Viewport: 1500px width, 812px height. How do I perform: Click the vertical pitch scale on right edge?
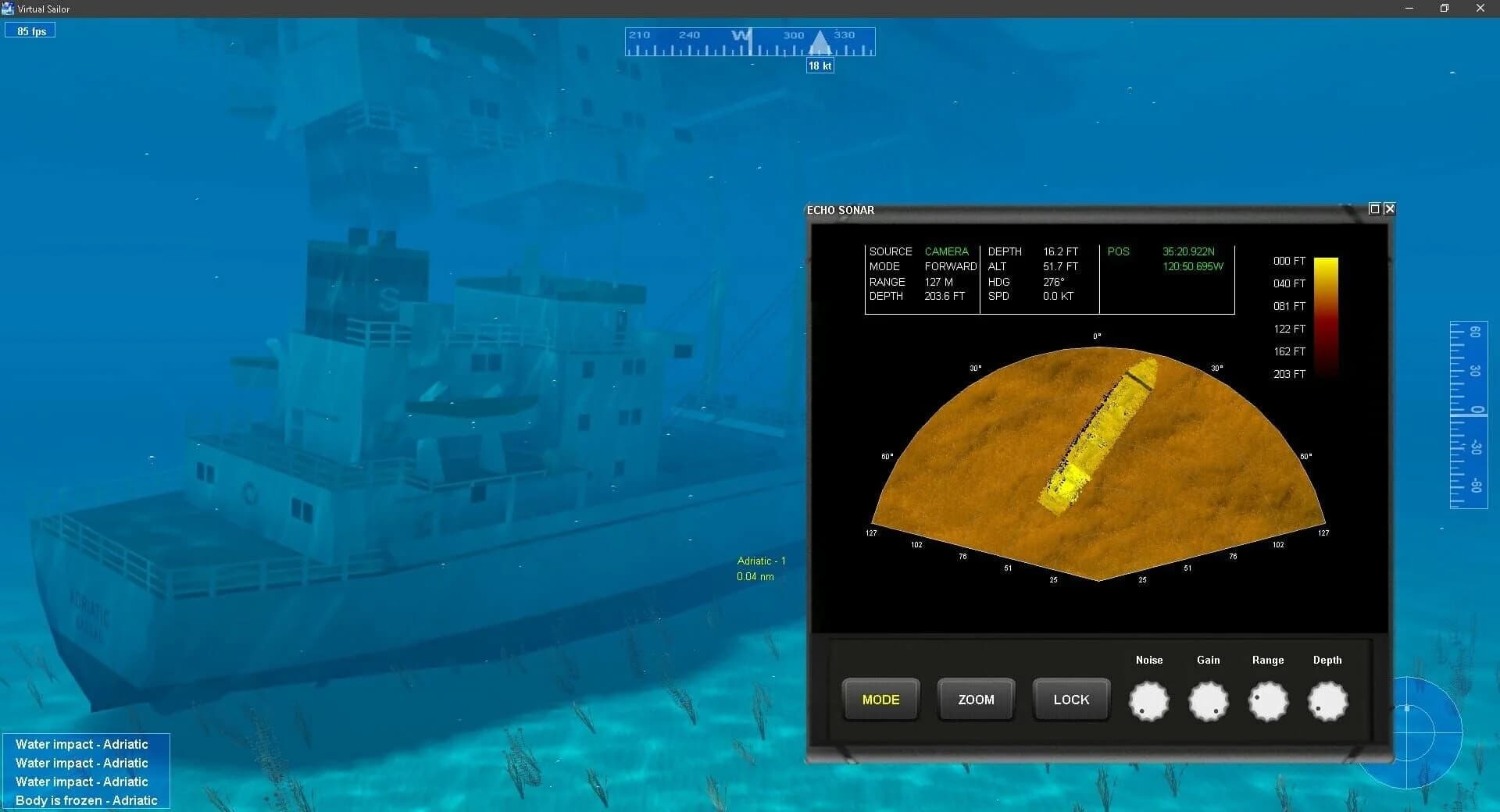click(x=1467, y=414)
